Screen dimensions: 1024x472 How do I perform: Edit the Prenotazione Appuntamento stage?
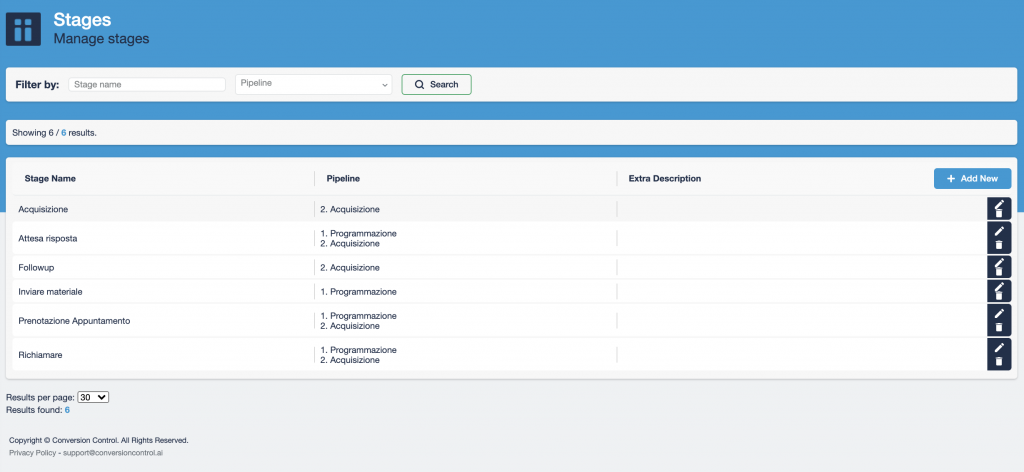pyautogui.click(x=998, y=313)
